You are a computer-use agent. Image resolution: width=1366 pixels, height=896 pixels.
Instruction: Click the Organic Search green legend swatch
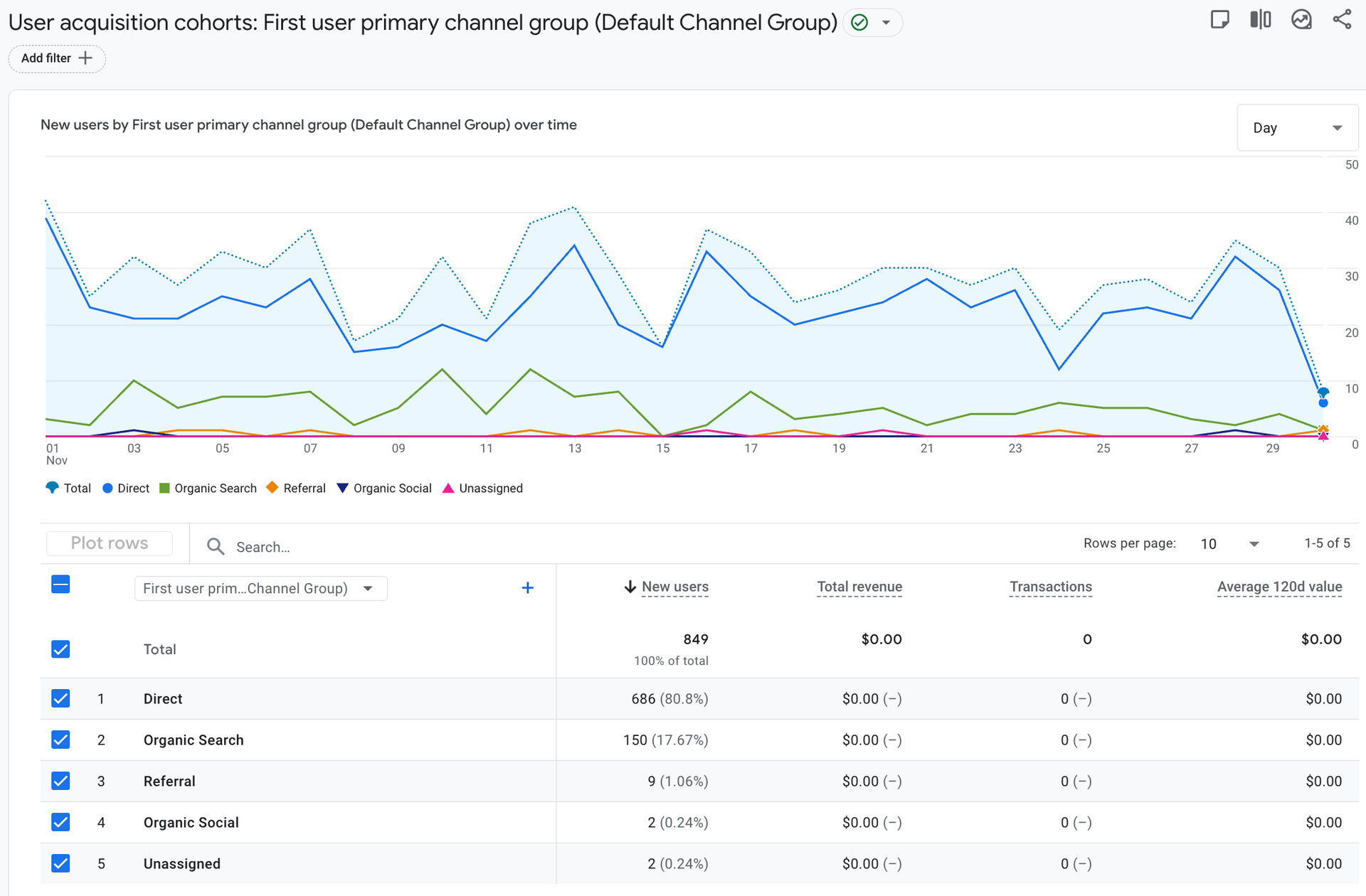click(x=164, y=488)
